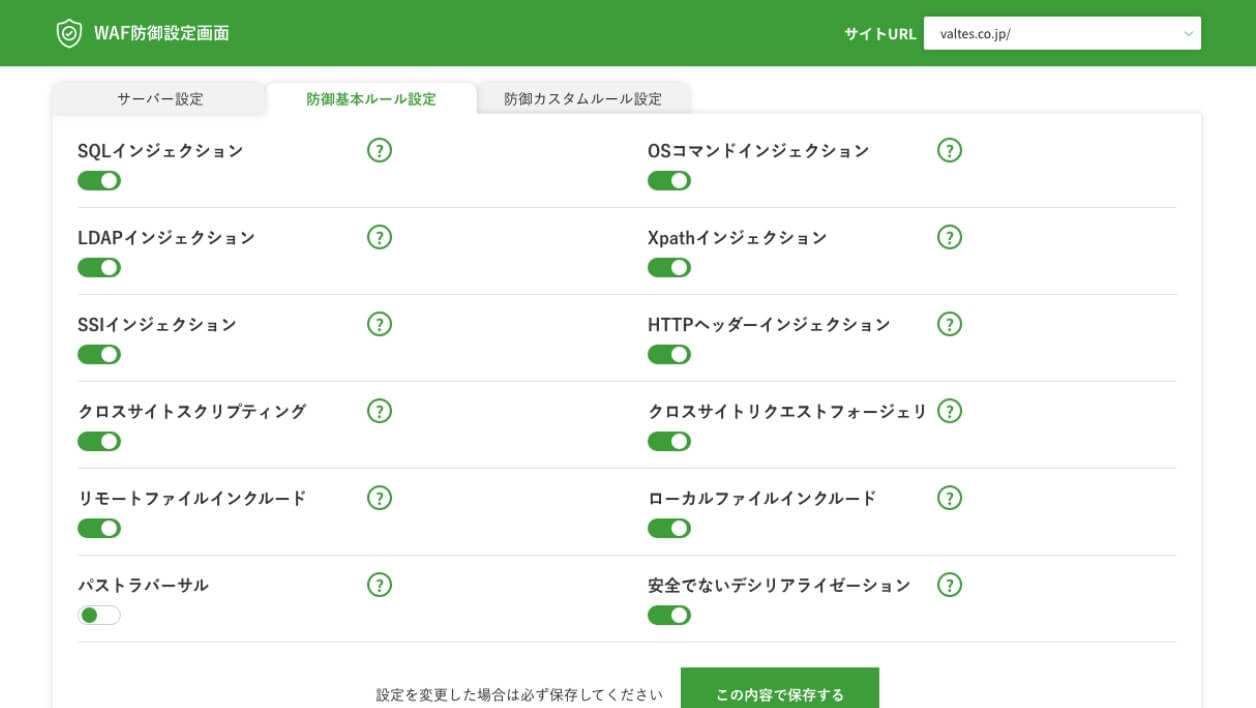The width and height of the screenshot is (1256, 708).
Task: Enable the パストラバーサル protection toggle
Action: 98,615
